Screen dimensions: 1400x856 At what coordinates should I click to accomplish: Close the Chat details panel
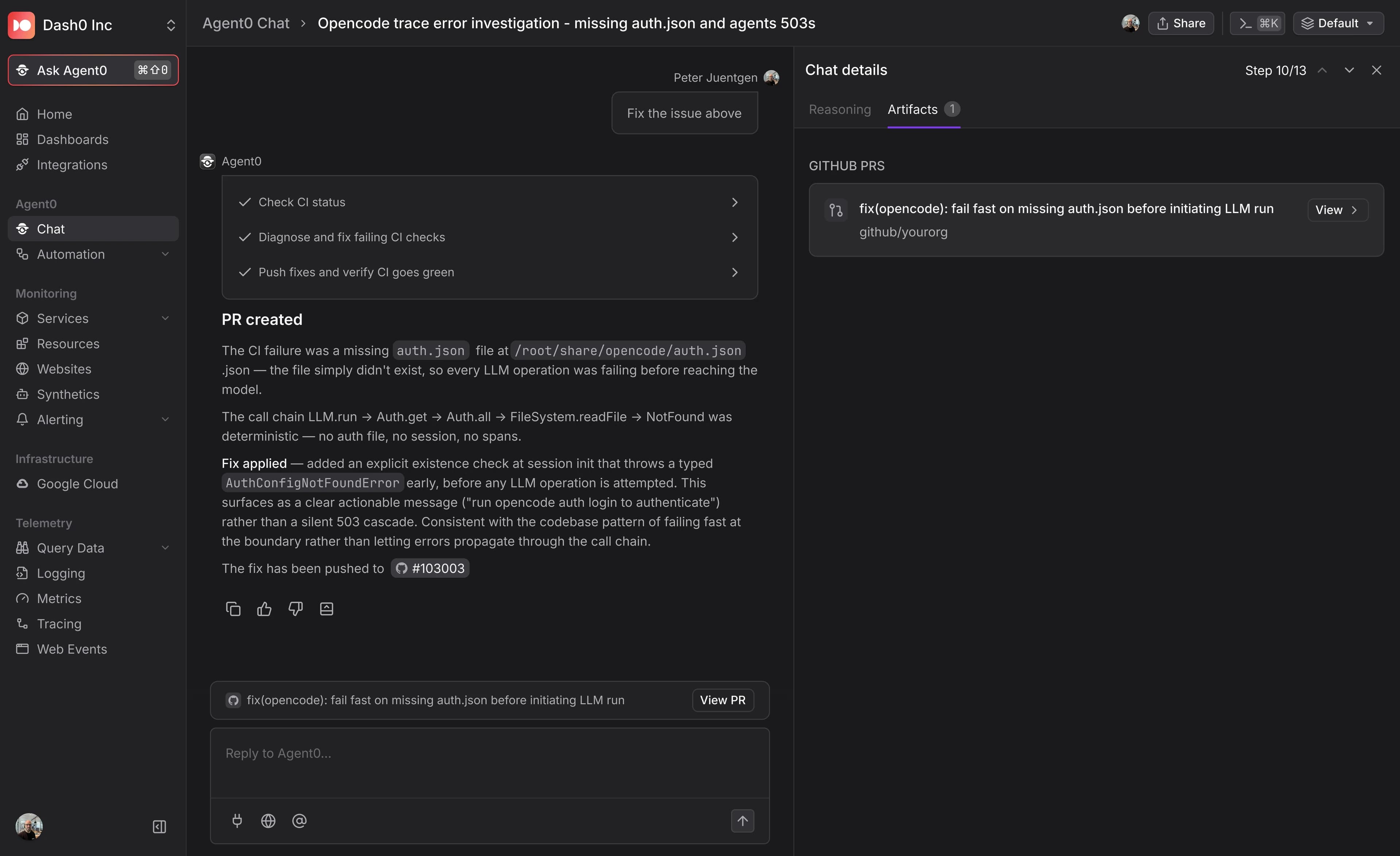pos(1376,70)
